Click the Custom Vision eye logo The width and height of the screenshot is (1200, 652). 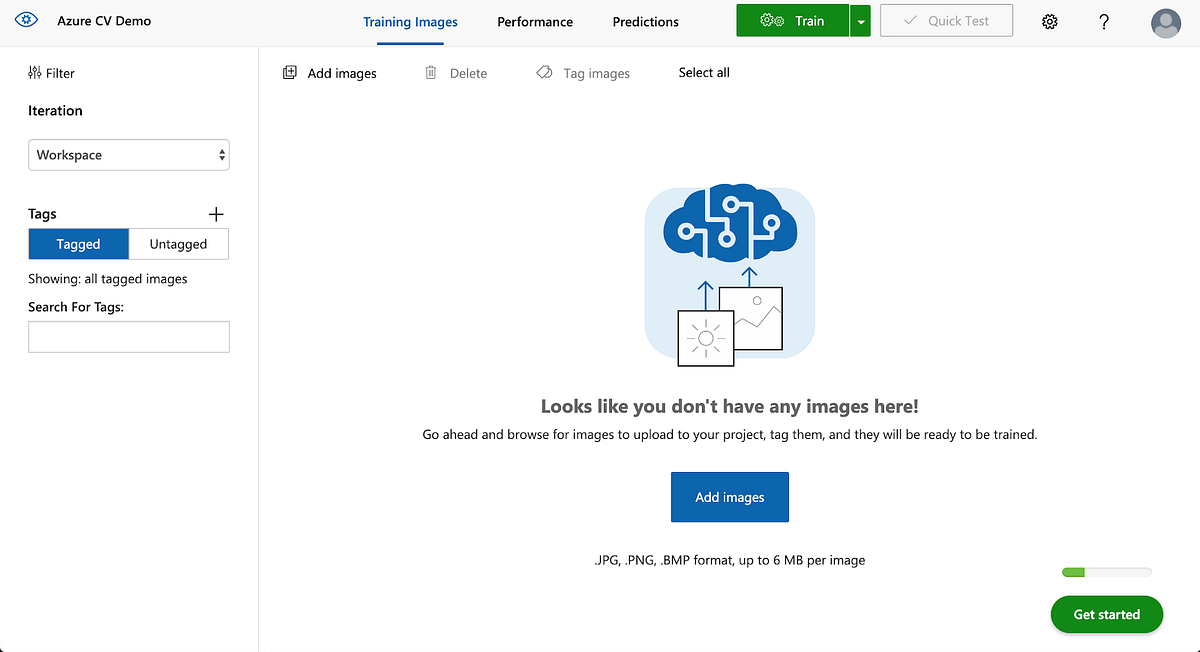(25, 20)
